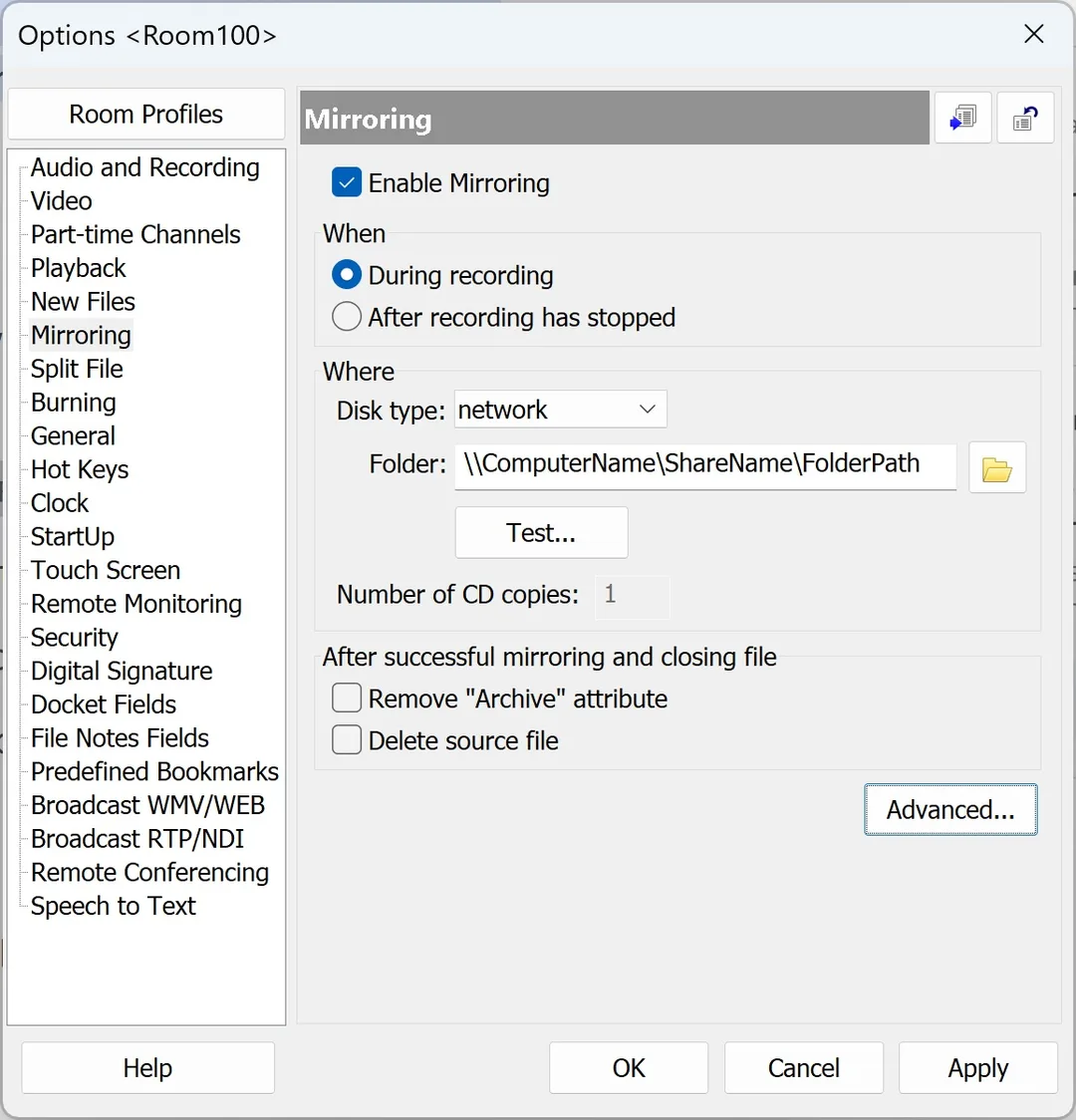The width and height of the screenshot is (1076, 1120).
Task: Open the Disk type dropdown
Action: [x=561, y=410]
